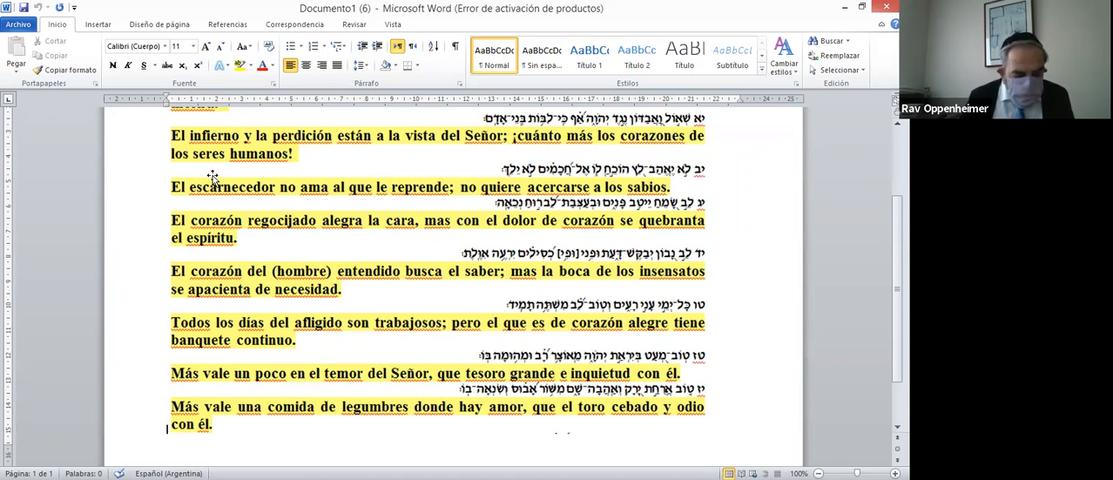Click Copiar formato painter

[65, 70]
